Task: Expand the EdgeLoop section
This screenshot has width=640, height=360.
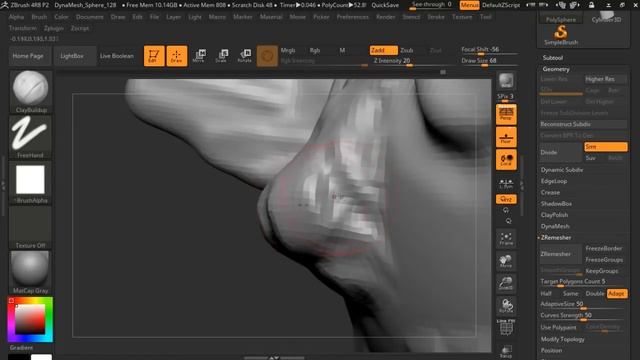Action: tap(554, 181)
